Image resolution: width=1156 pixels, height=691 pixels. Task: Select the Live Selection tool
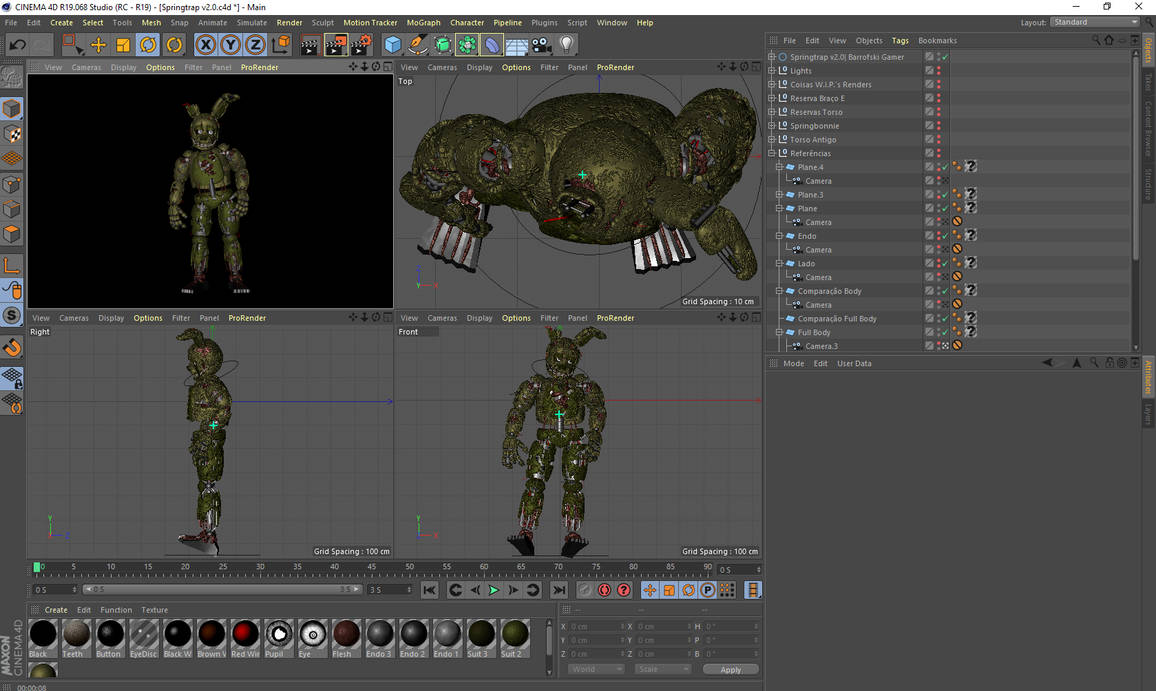(x=72, y=45)
